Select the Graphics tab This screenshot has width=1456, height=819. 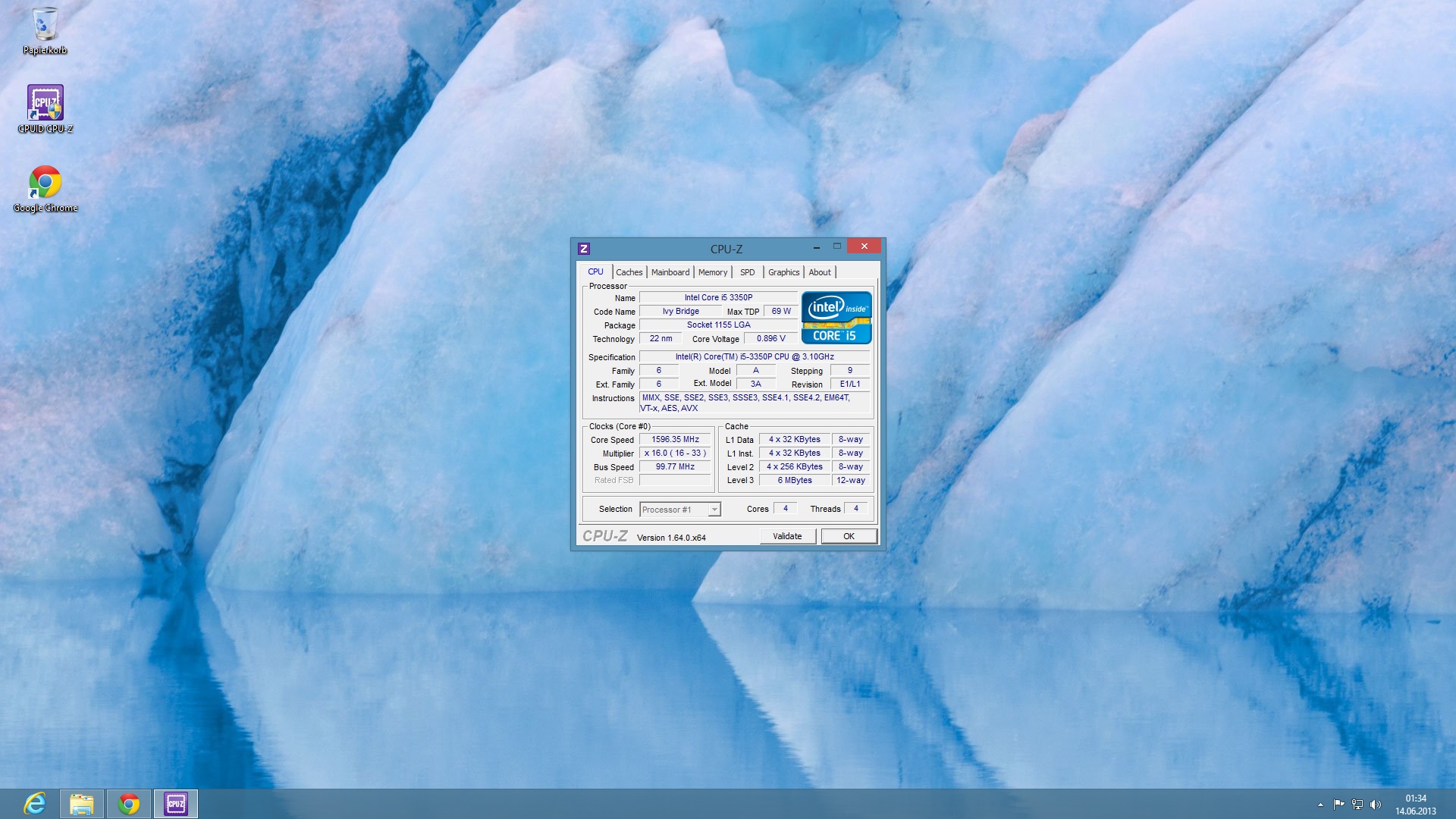[x=783, y=272]
